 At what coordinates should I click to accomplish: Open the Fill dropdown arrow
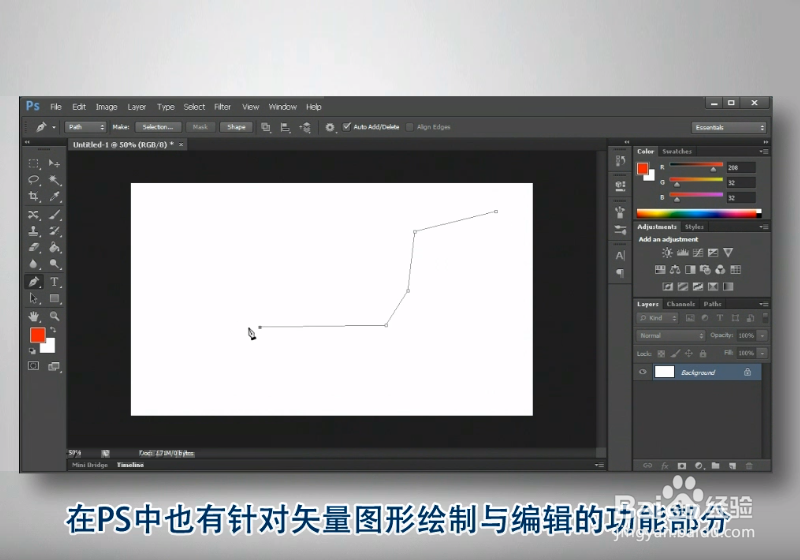point(762,353)
